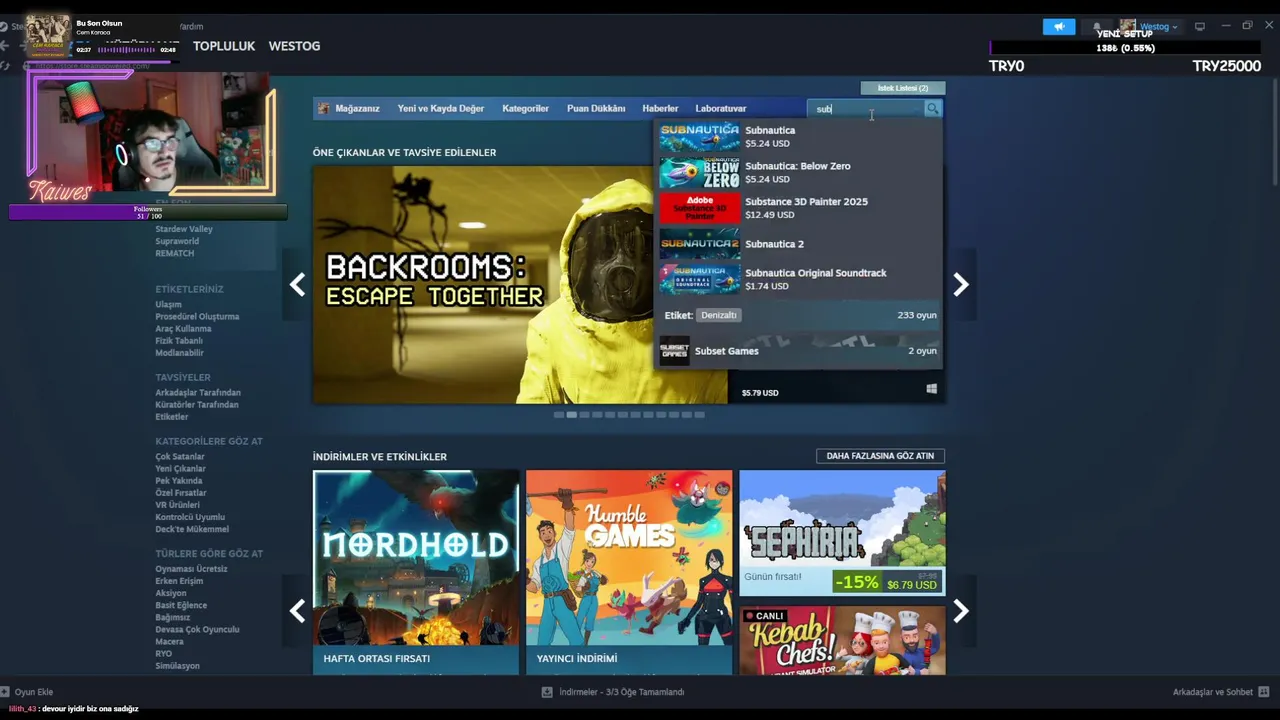Open Stardew Valley in the sidebar
1280x720 pixels.
pos(184,229)
